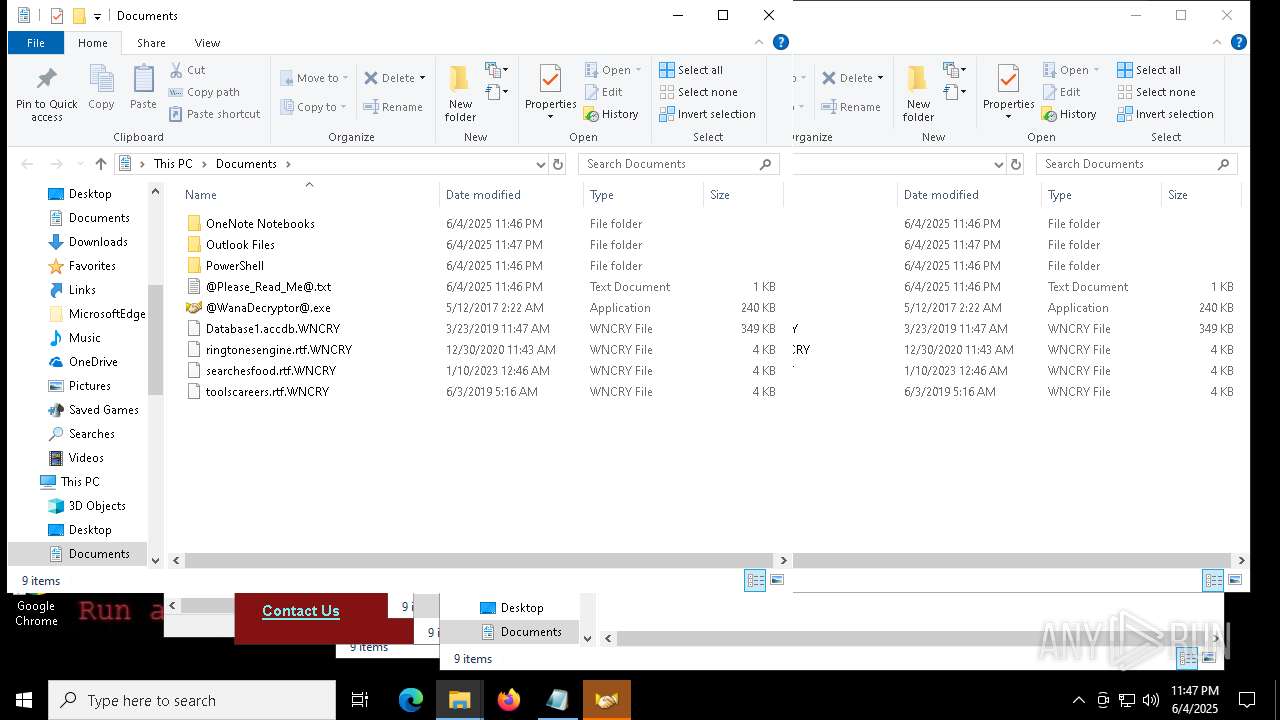
Task: Click This PC in address breadcrumb
Action: pos(173,164)
